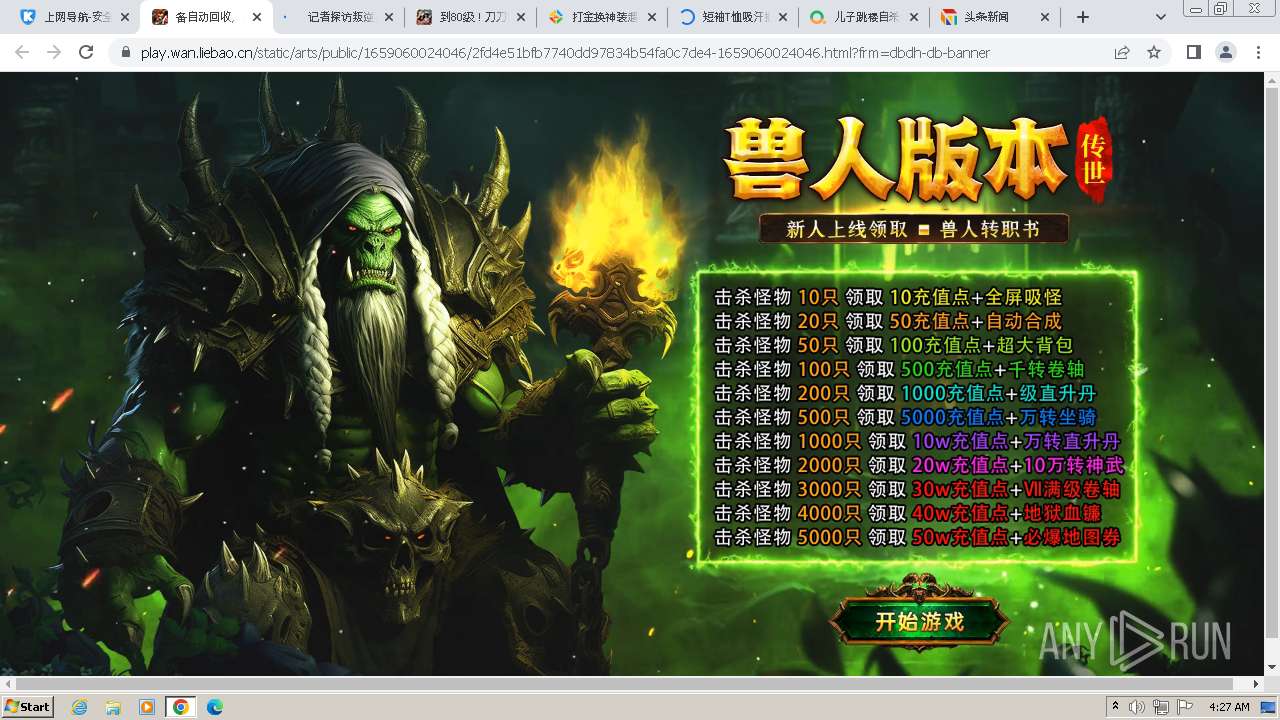Open the network tray icon
Viewport: 1280px width, 720px height.
point(1160,707)
